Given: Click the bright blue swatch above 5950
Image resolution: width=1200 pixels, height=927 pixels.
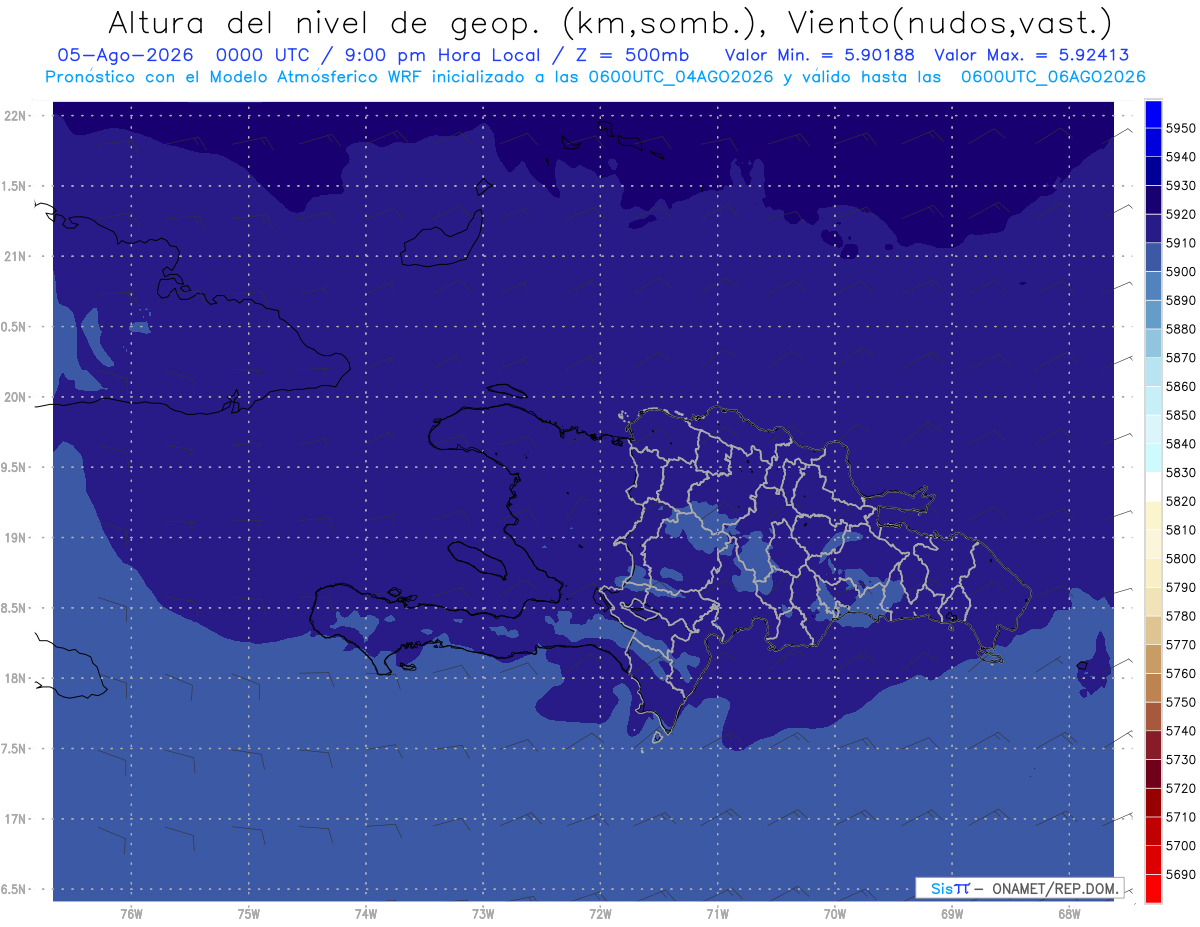Looking at the screenshot, I should (1153, 114).
